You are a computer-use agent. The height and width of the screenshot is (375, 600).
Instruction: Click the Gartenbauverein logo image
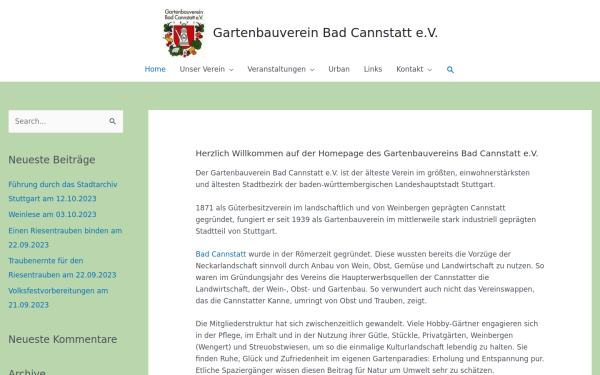tap(184, 33)
